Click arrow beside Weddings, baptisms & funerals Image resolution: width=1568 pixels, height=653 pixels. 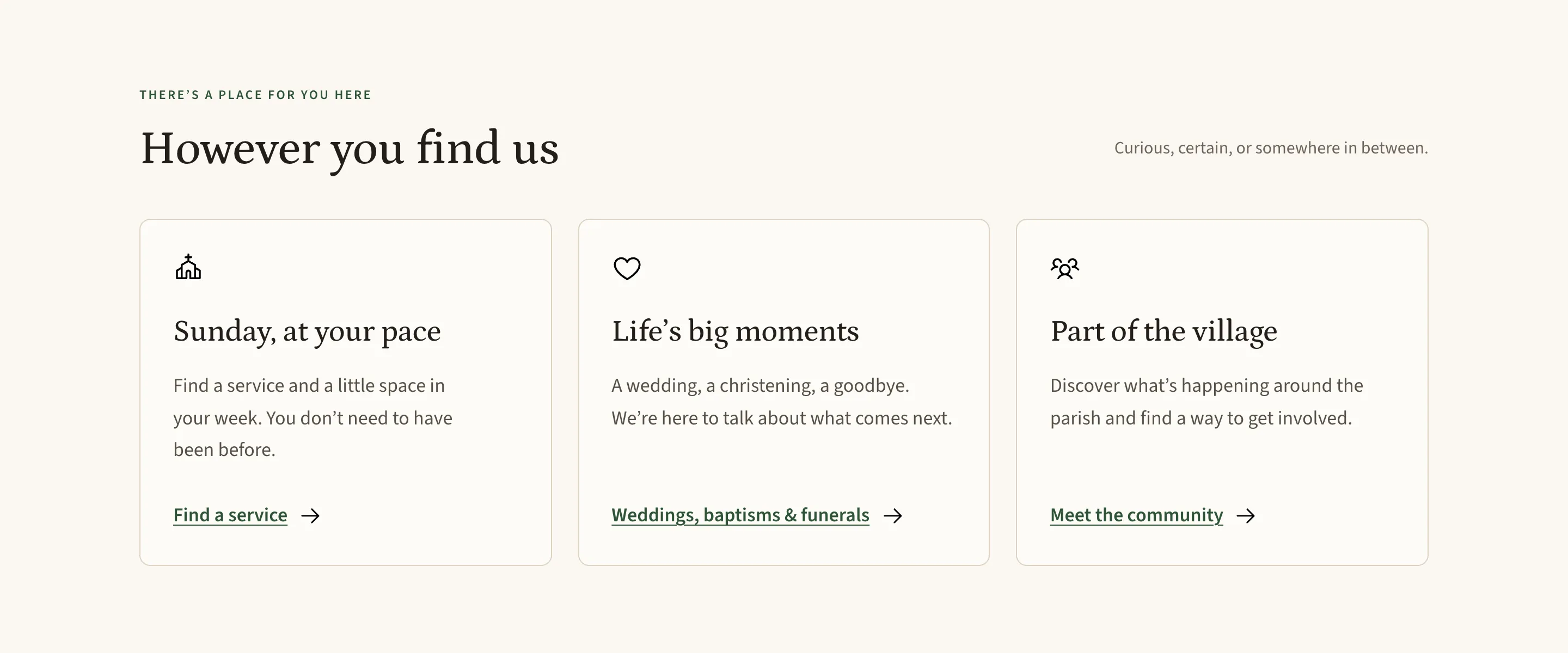[893, 515]
